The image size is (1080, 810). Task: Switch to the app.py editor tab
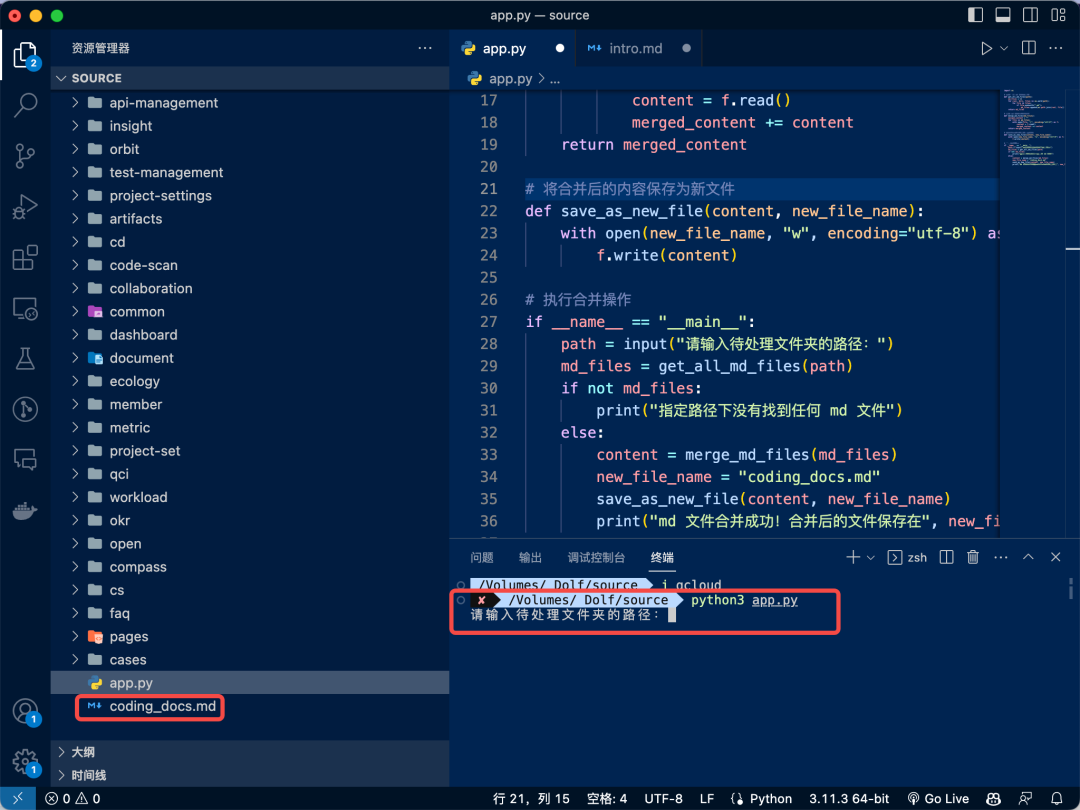[512, 48]
